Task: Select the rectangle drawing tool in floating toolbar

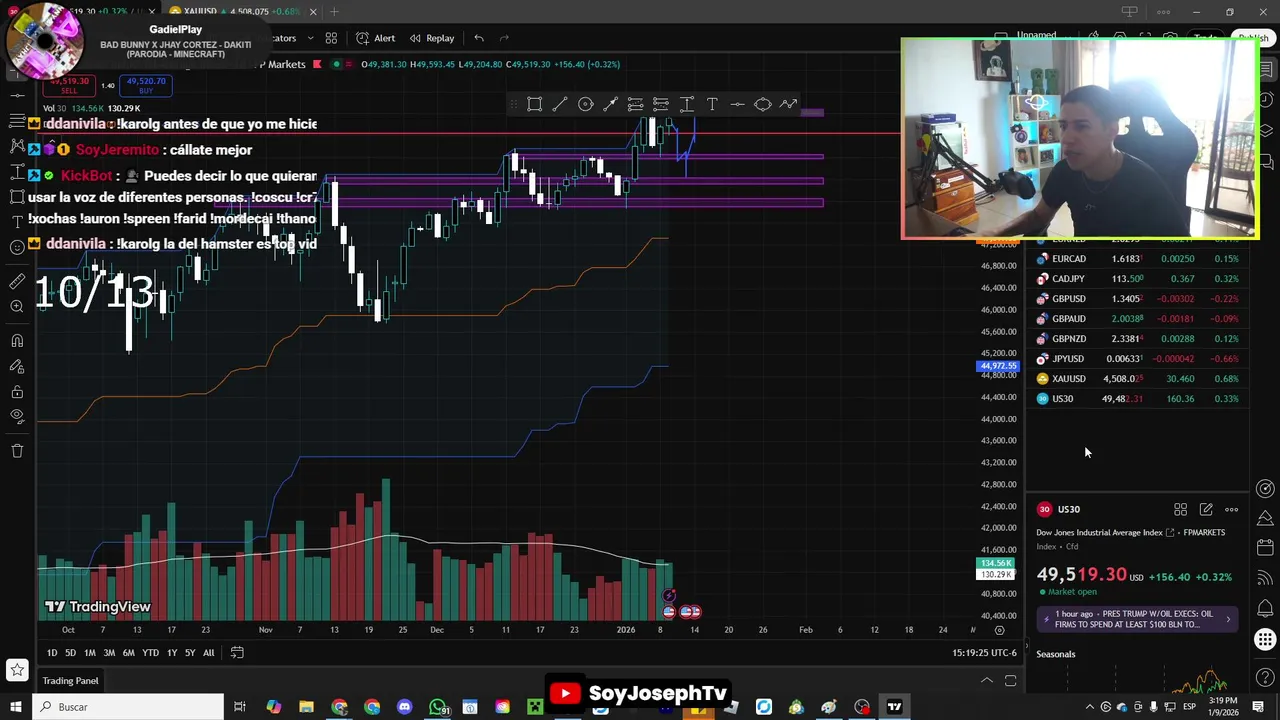Action: pyautogui.click(x=534, y=104)
